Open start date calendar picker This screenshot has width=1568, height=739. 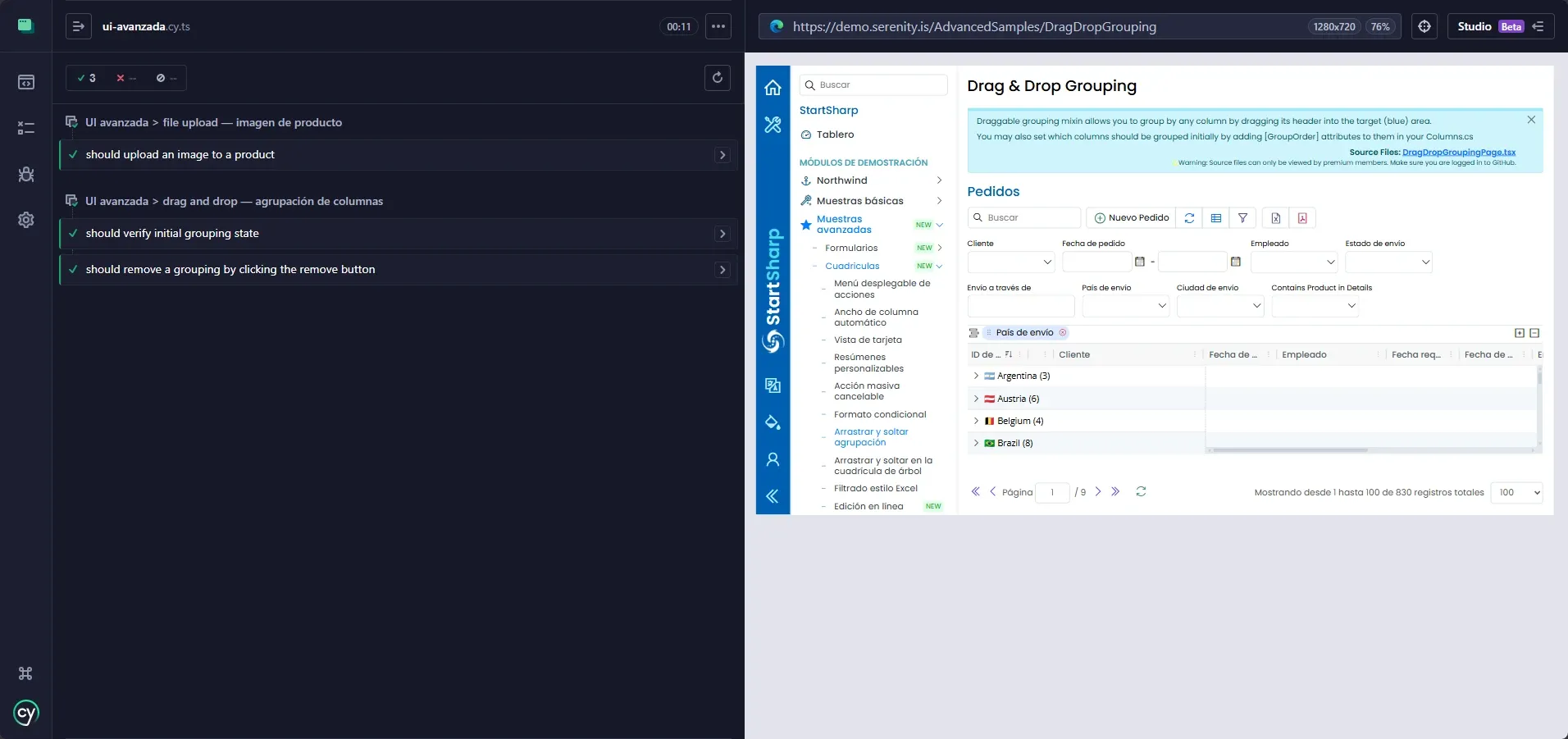[x=1140, y=262]
